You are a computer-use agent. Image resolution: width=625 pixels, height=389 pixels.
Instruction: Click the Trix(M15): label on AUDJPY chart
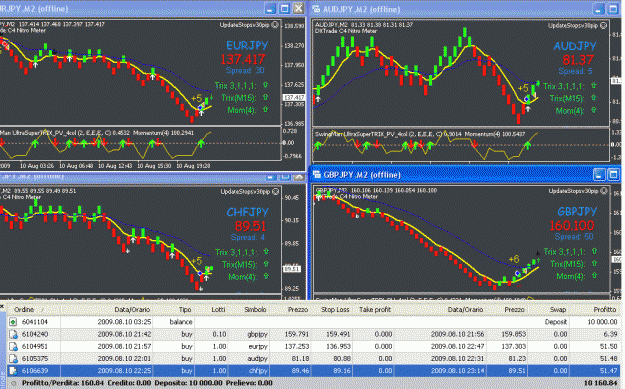pos(566,98)
